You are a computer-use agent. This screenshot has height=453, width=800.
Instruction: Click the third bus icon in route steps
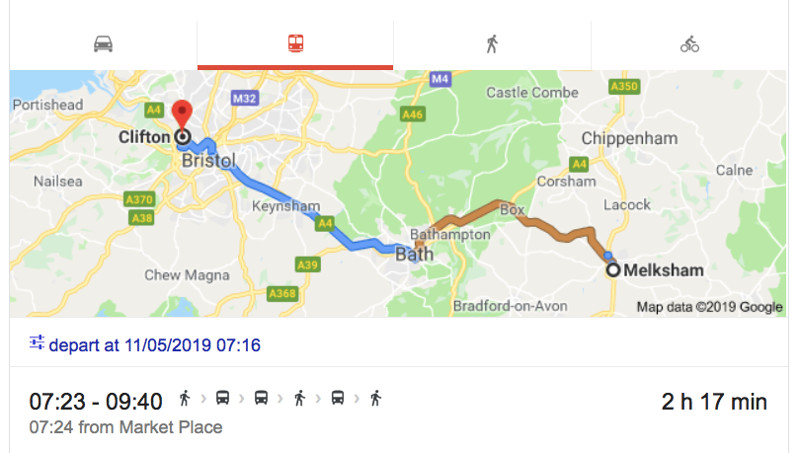pos(337,399)
